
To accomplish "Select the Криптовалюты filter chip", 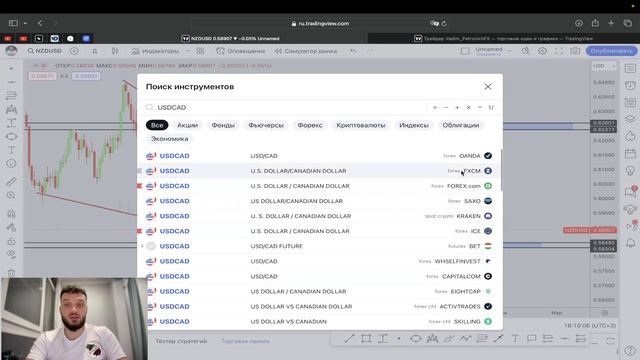I will coord(361,125).
